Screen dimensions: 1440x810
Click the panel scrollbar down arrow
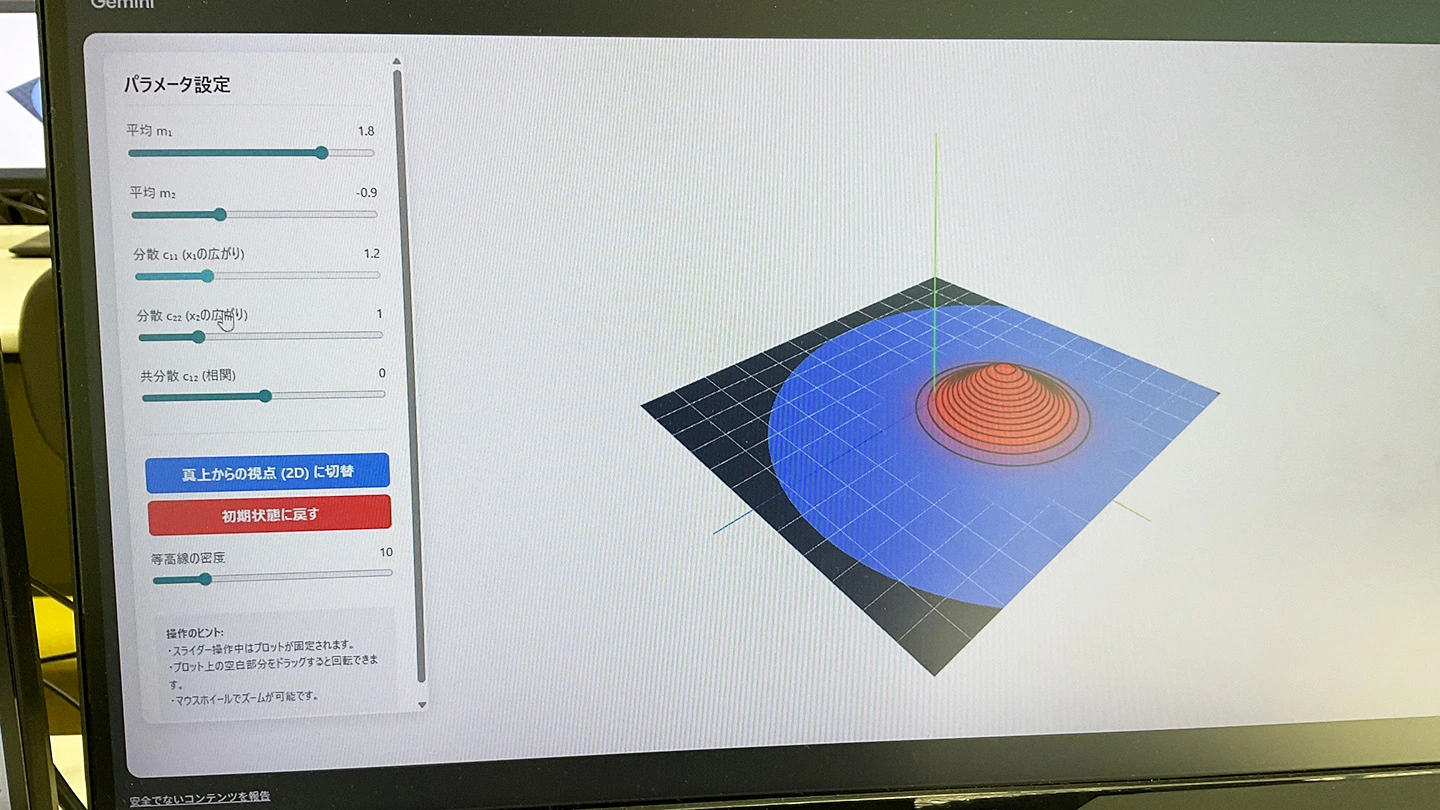[x=421, y=704]
